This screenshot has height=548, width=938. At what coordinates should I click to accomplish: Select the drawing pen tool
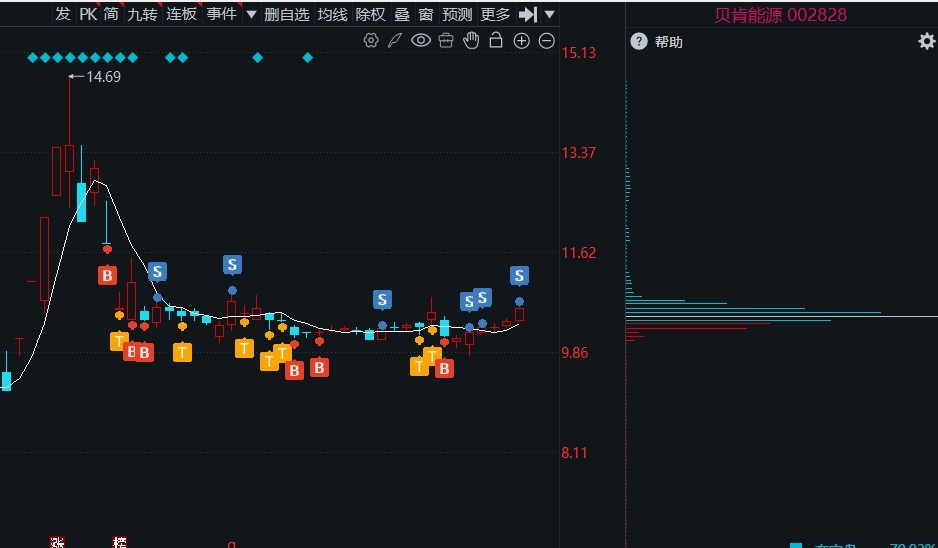pos(395,41)
